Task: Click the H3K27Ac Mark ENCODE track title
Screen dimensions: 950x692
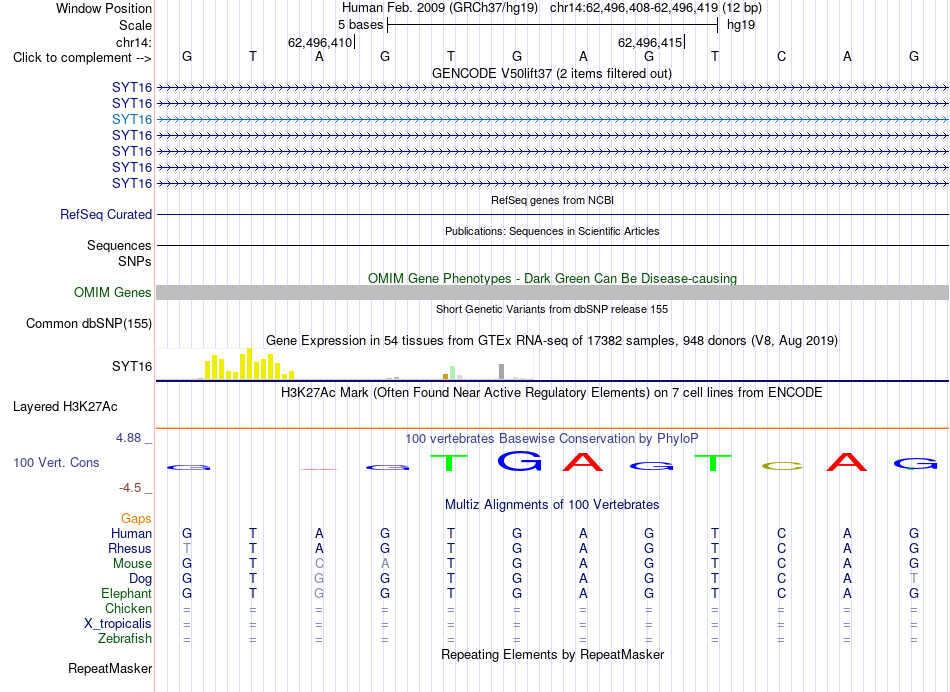Action: [x=552, y=393]
